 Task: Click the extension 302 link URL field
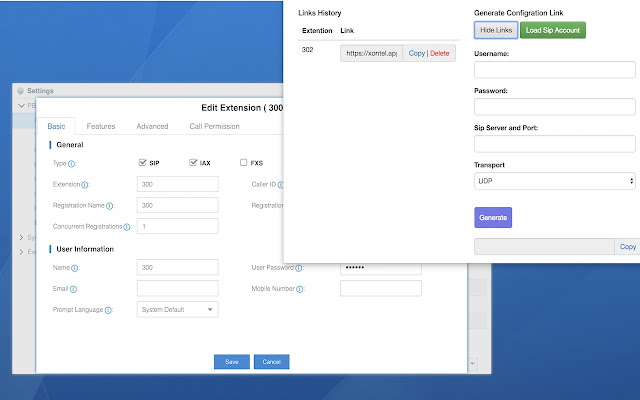pos(371,53)
